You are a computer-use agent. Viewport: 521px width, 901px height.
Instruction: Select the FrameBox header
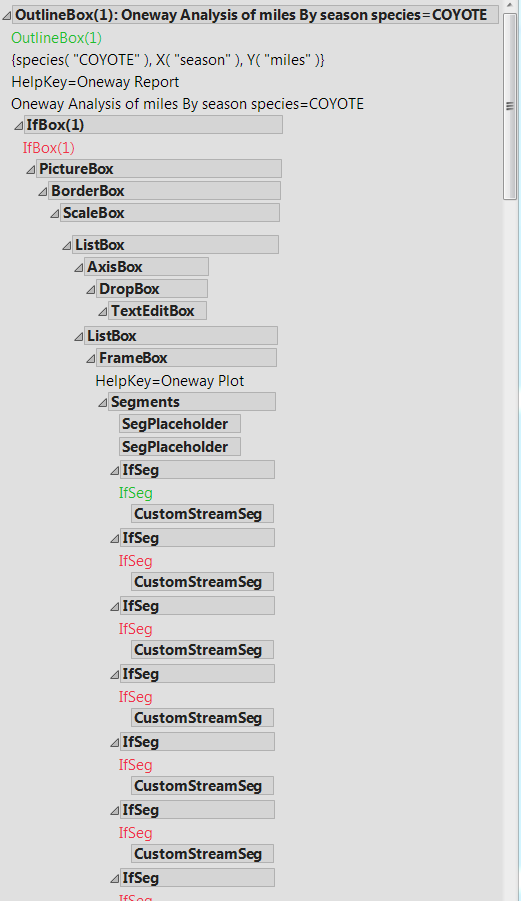click(186, 357)
